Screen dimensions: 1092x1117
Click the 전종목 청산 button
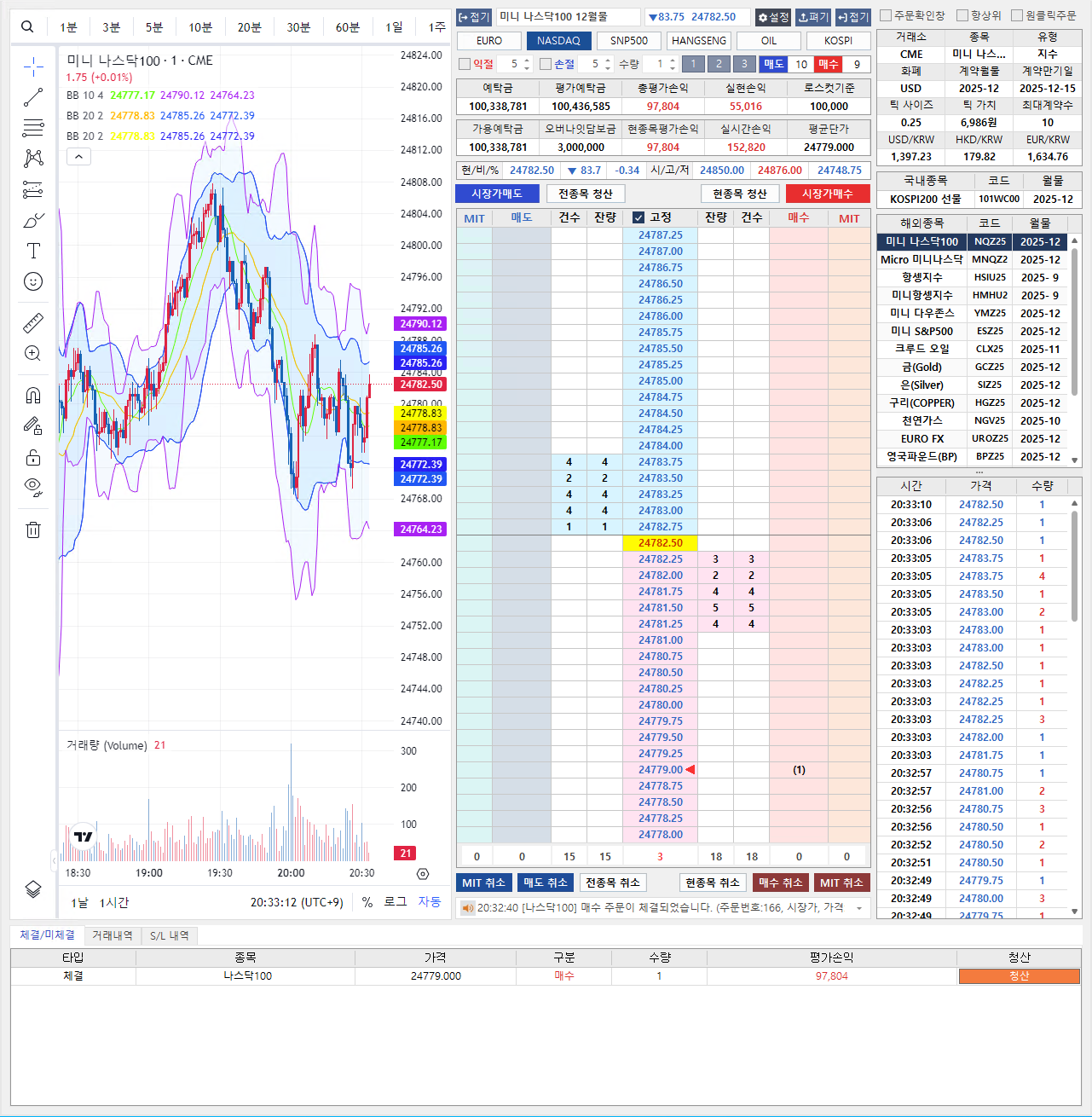coord(586,194)
